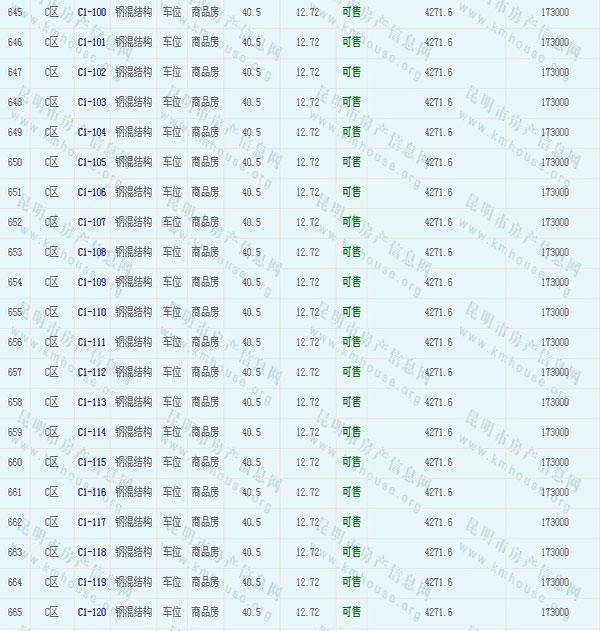This screenshot has width=600, height=631.
Task: Open unit C1-113 details
Action: tap(91, 402)
